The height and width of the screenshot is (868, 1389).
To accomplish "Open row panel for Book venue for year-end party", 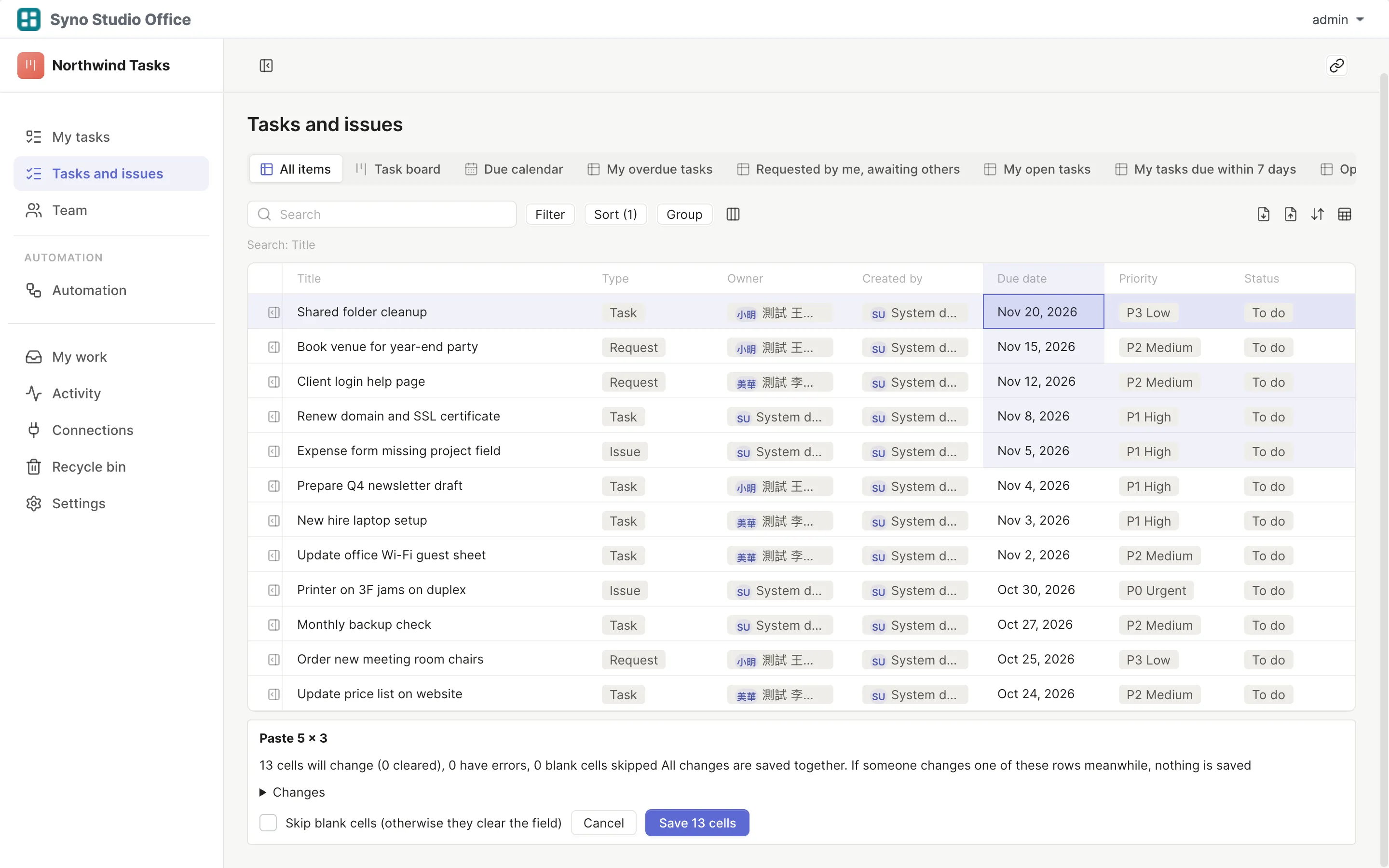I will tap(274, 347).
